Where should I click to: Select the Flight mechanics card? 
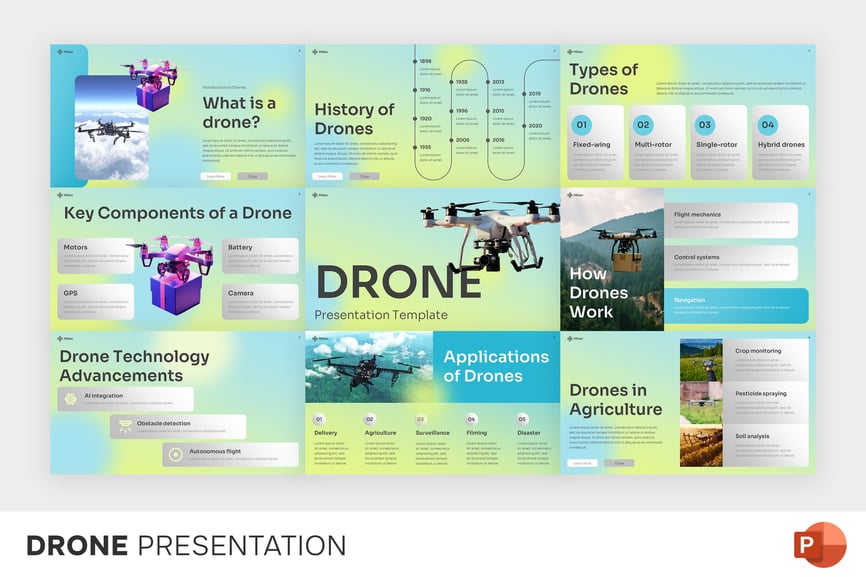[731, 220]
